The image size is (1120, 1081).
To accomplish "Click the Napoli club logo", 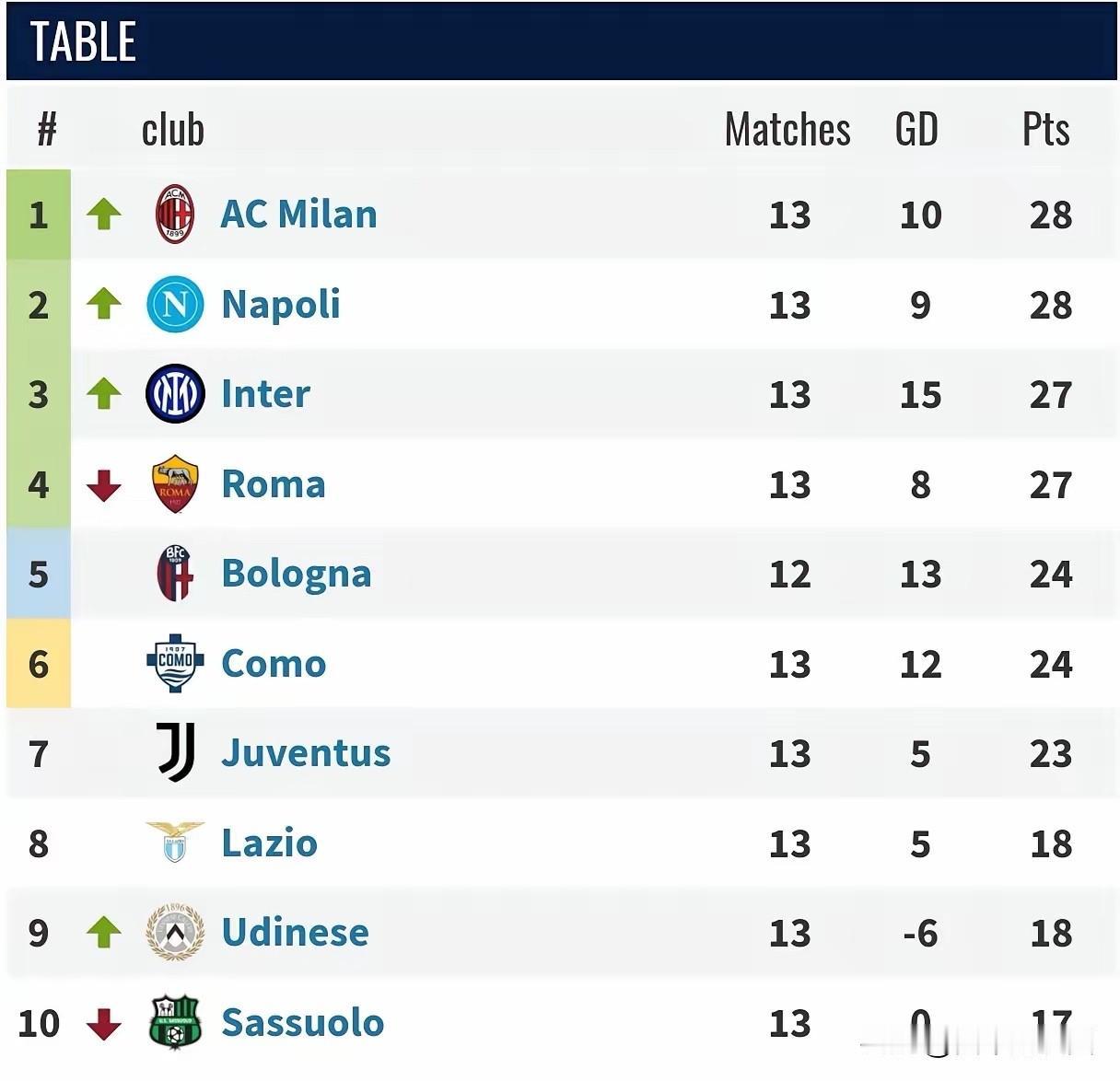I will [x=174, y=304].
